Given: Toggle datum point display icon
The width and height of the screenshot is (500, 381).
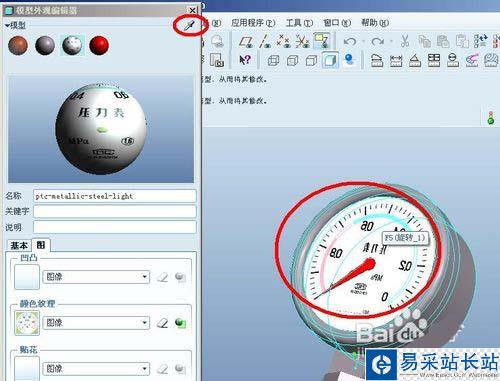Looking at the screenshot, I should pos(283,41).
